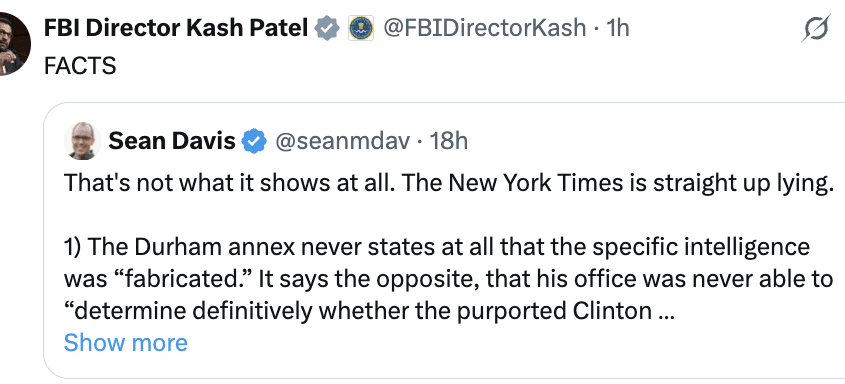Visit the @seanmdav handle
The height and width of the screenshot is (384, 845).
(x=343, y=141)
